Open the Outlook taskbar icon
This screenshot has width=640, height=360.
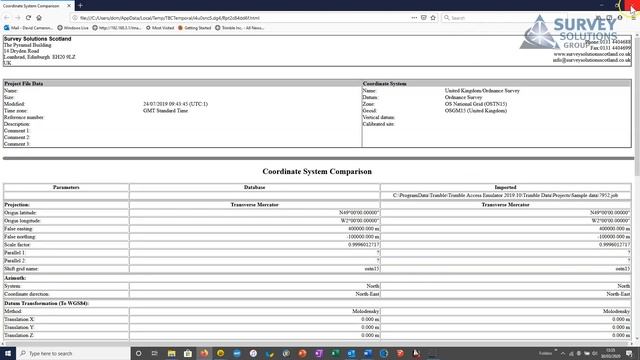click(351, 353)
